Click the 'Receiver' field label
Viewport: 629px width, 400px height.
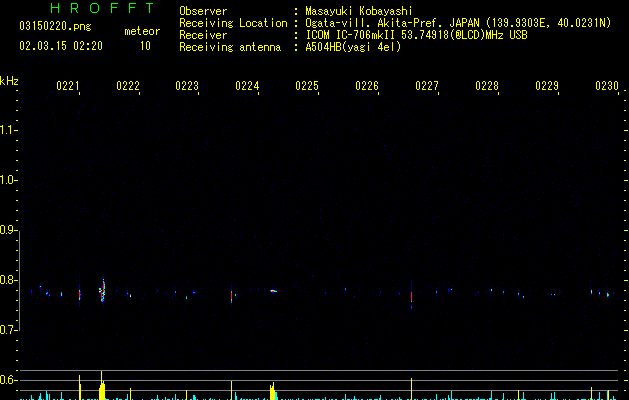[x=203, y=35]
